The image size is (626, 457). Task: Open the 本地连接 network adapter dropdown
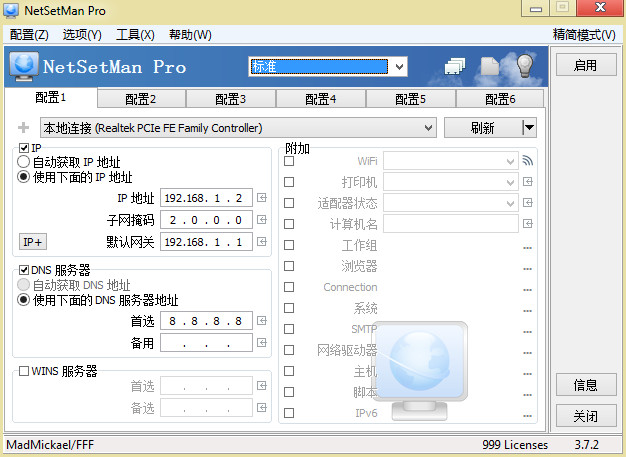tap(238, 128)
